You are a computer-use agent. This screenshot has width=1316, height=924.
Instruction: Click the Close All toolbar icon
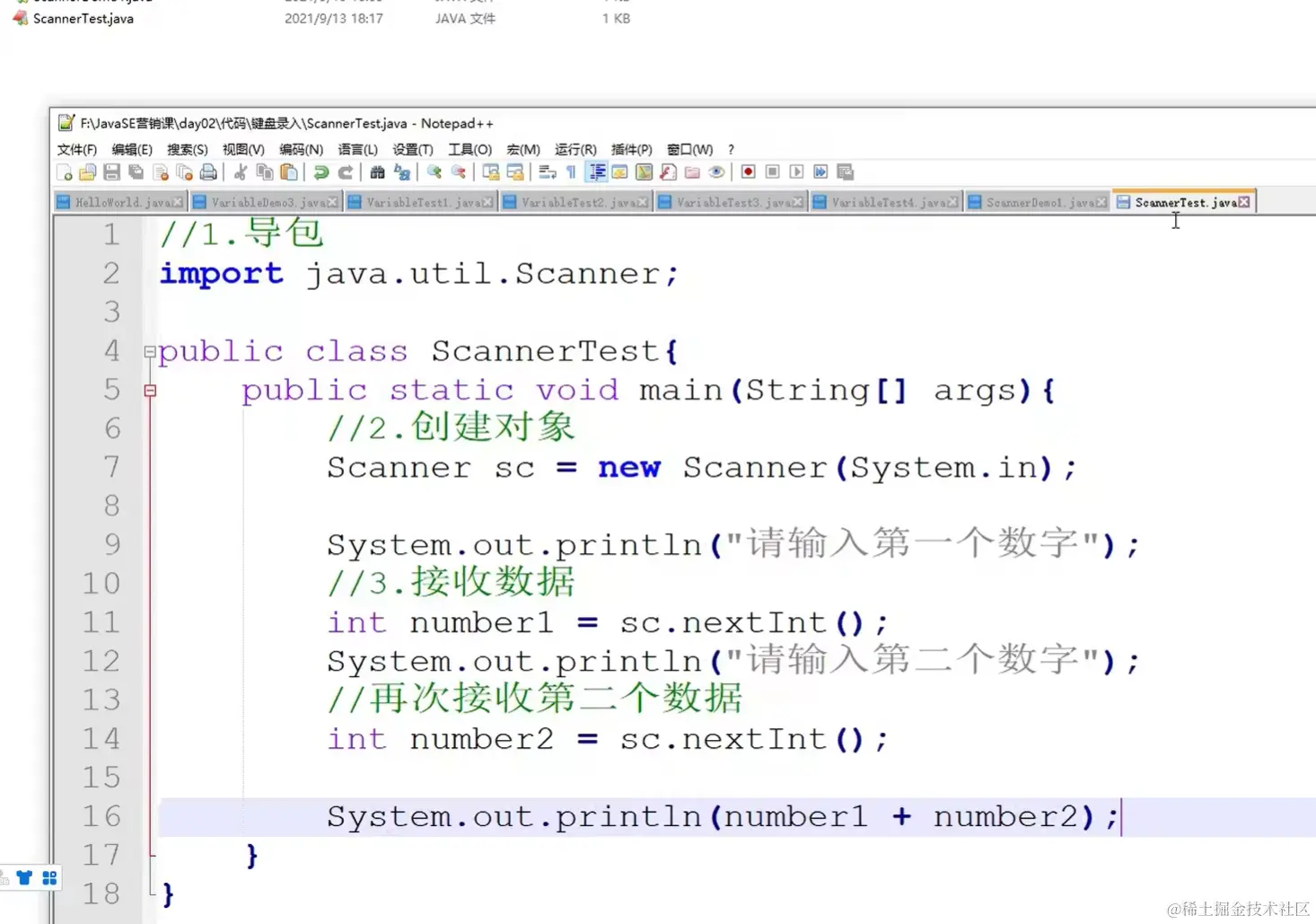coord(185,172)
